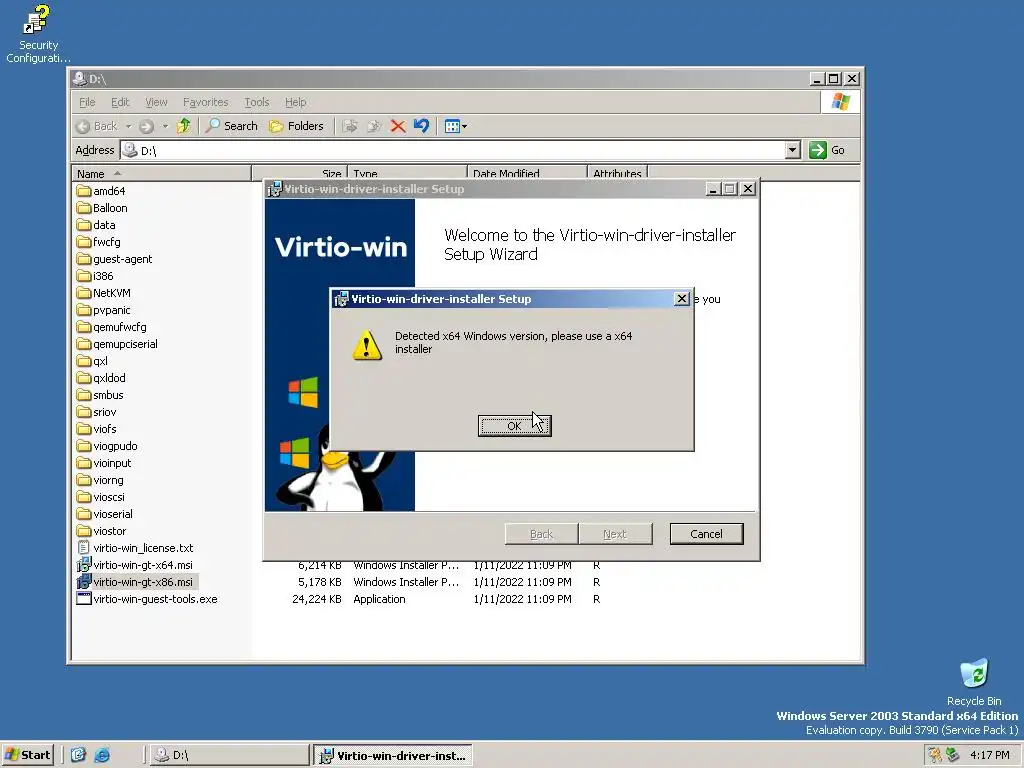This screenshot has width=1024, height=768.
Task: Select the viofs folder
Action: click(x=97, y=428)
